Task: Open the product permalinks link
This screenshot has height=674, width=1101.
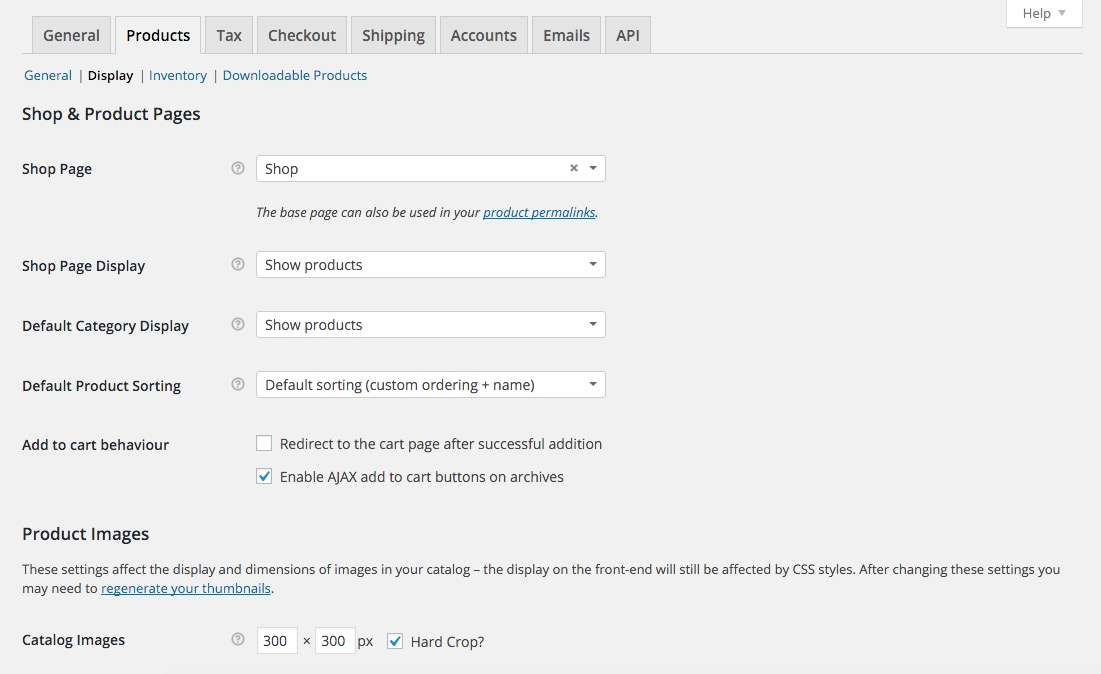Action: tap(539, 212)
